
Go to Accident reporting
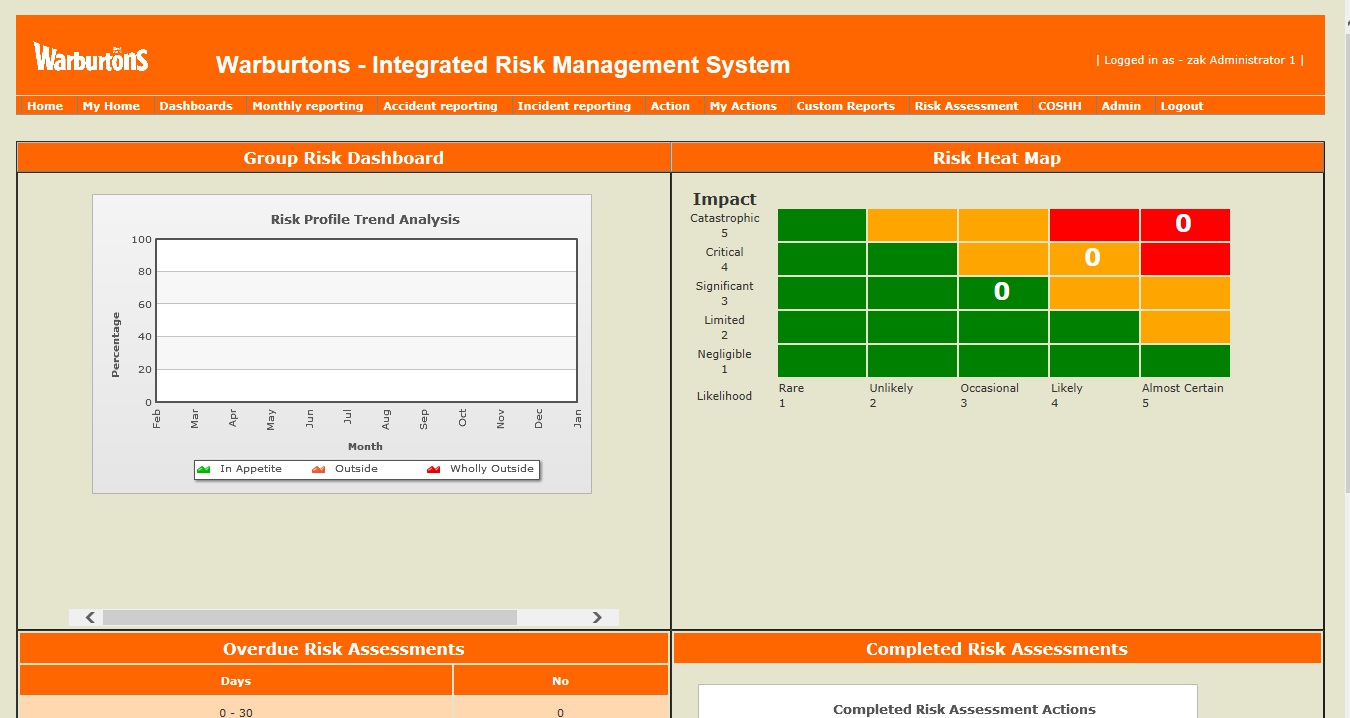pyautogui.click(x=440, y=106)
